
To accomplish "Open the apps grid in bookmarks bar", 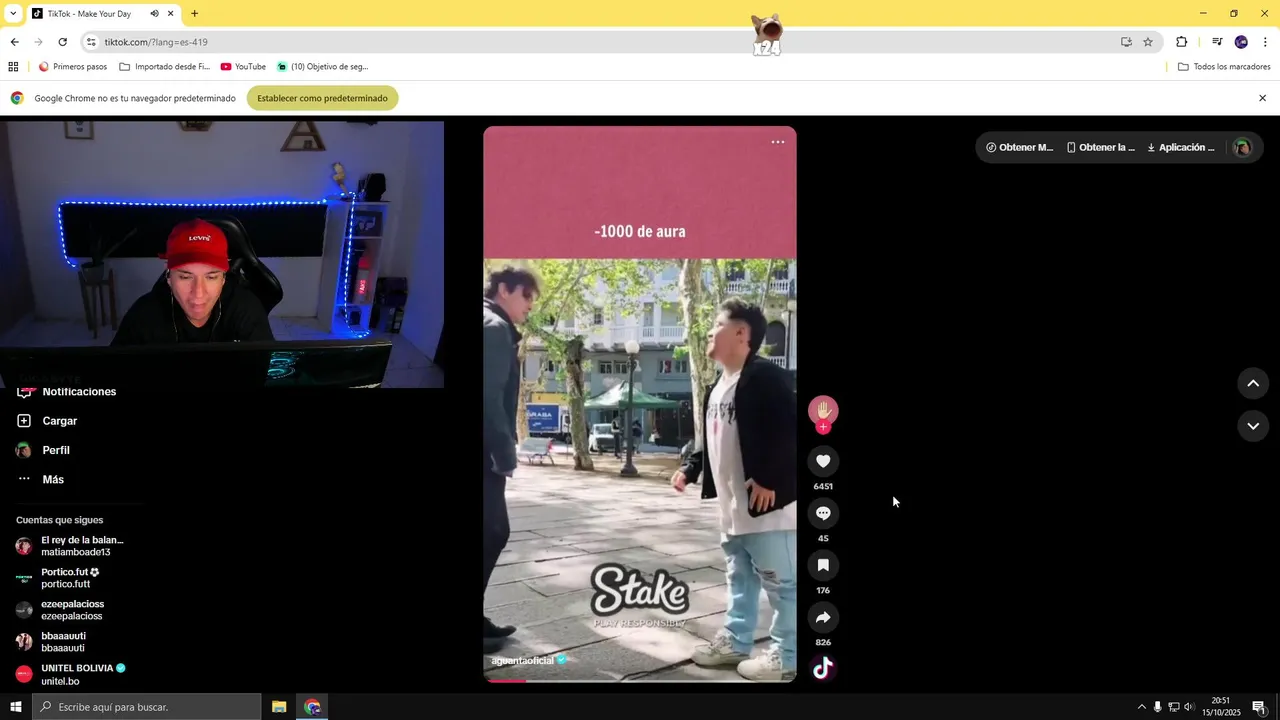I will [x=13, y=67].
